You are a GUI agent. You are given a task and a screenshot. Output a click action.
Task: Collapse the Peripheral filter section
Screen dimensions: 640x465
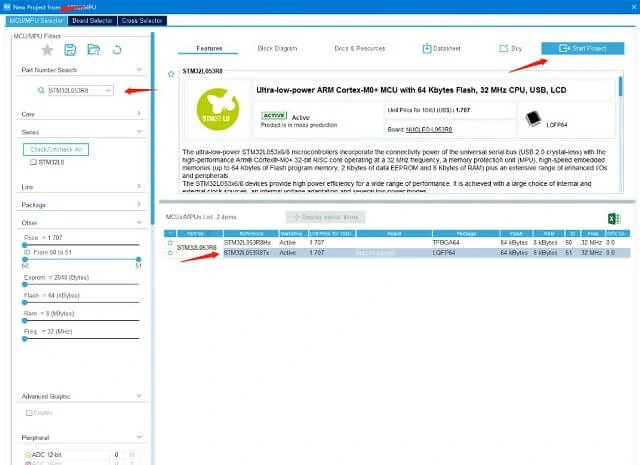[x=139, y=437]
